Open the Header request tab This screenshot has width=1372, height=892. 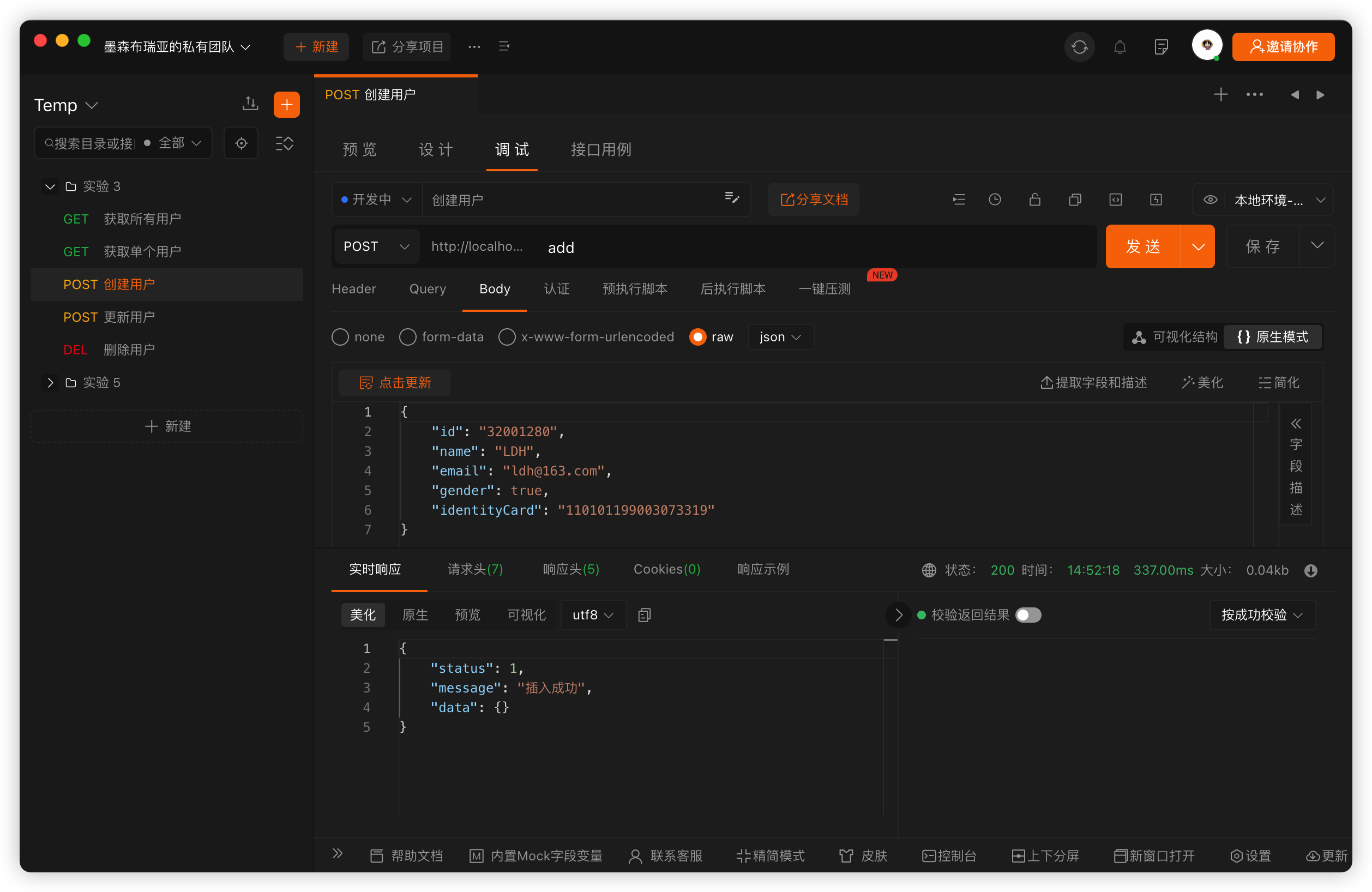[x=354, y=288]
